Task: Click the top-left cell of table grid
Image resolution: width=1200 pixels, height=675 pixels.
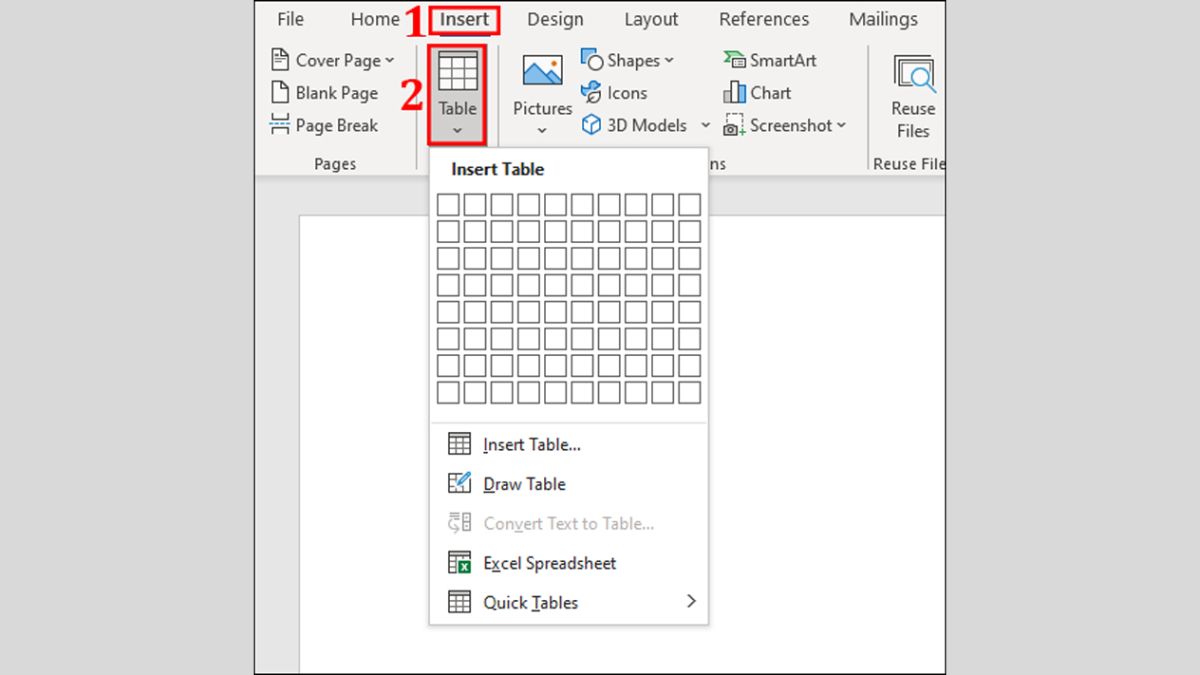Action: pyautogui.click(x=449, y=205)
